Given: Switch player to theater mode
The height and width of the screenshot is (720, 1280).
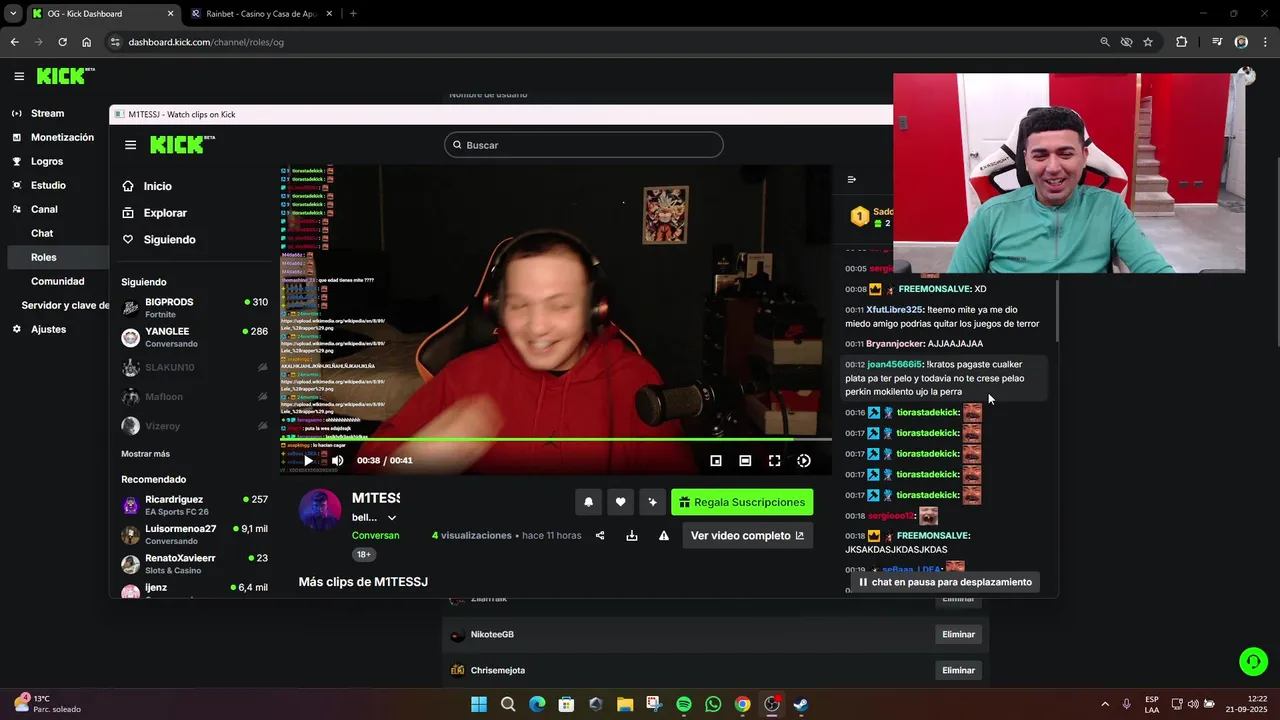Looking at the screenshot, I should 745,460.
